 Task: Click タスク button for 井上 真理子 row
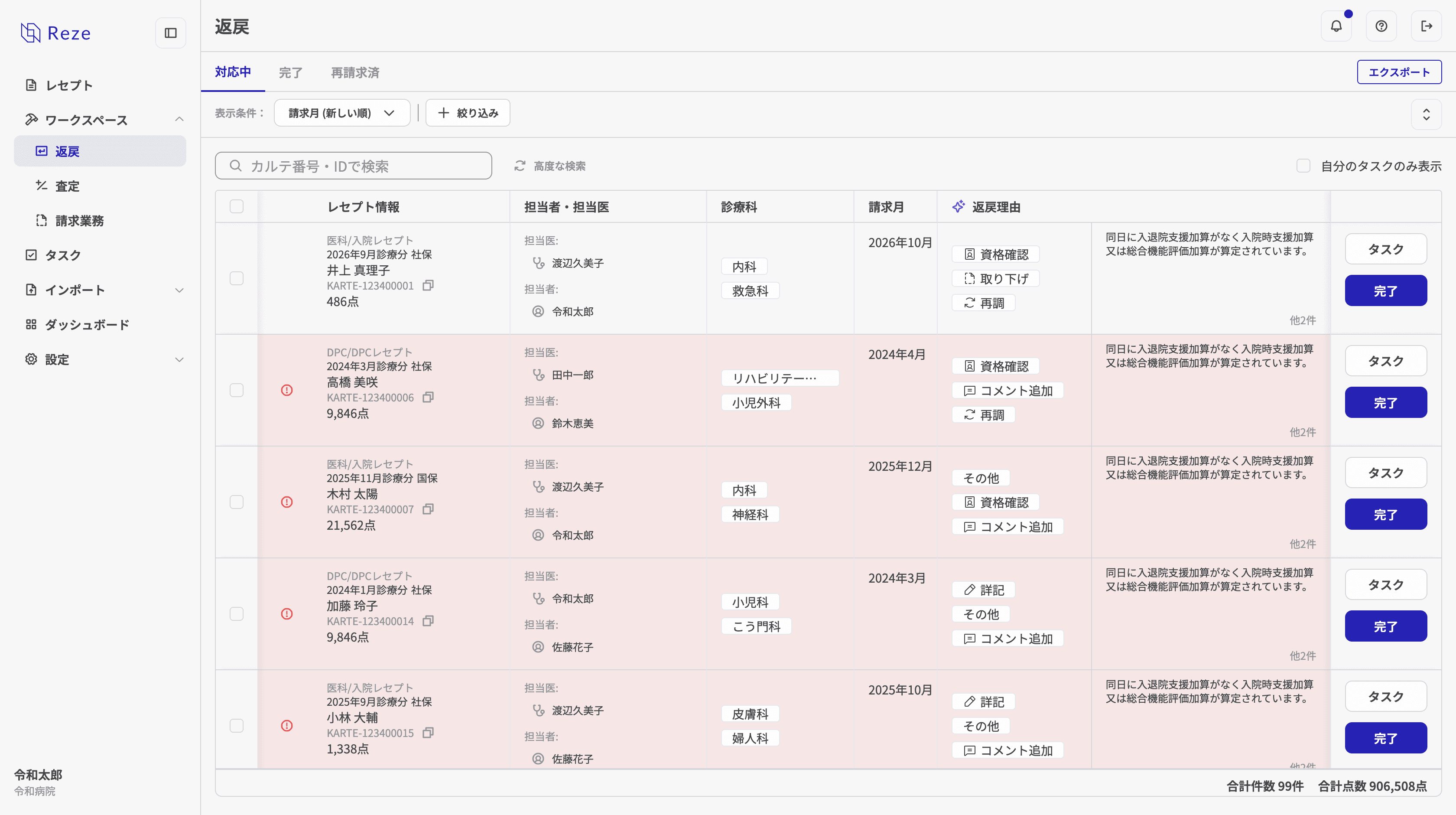(1386, 249)
